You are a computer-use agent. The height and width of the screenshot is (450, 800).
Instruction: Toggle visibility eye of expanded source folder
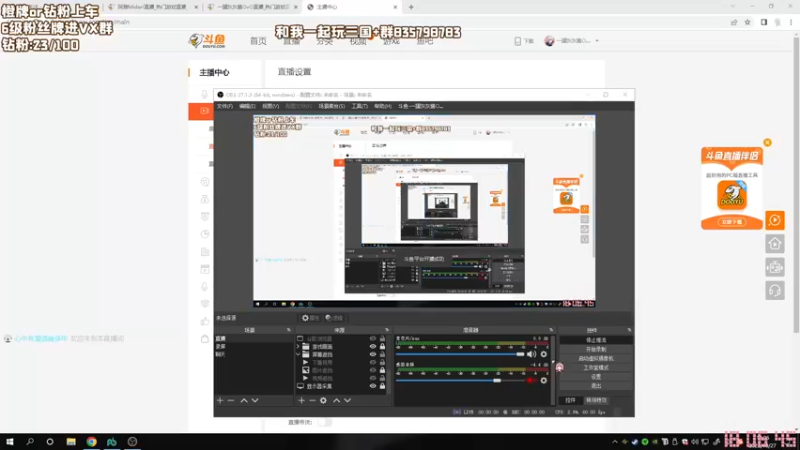point(373,354)
